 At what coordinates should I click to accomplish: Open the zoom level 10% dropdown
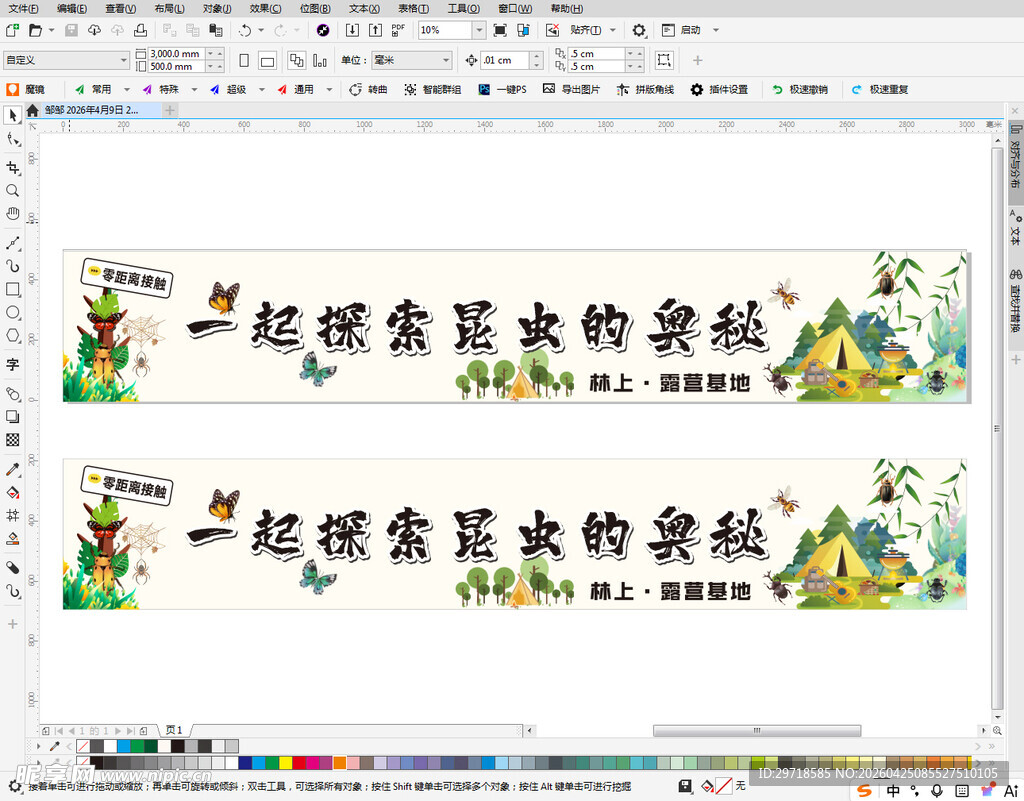point(479,30)
